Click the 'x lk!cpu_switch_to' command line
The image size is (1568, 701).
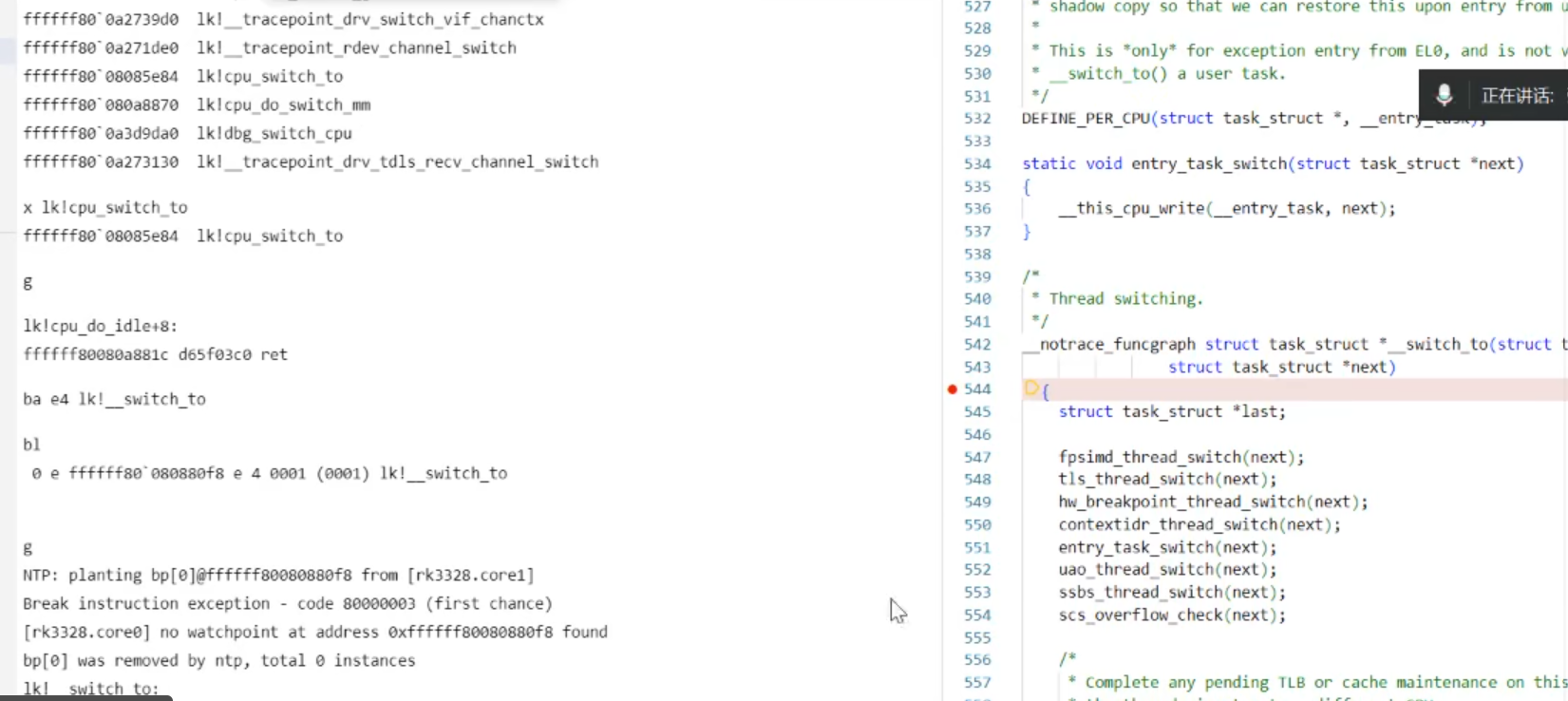coord(105,208)
